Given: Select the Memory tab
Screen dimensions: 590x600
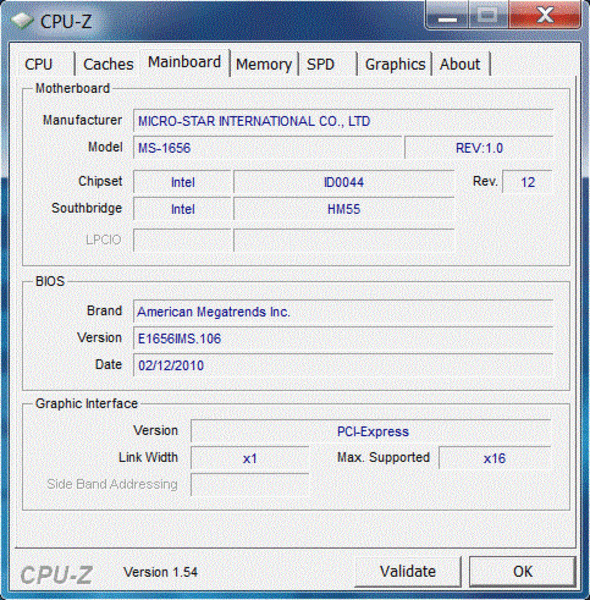Looking at the screenshot, I should coord(264,64).
